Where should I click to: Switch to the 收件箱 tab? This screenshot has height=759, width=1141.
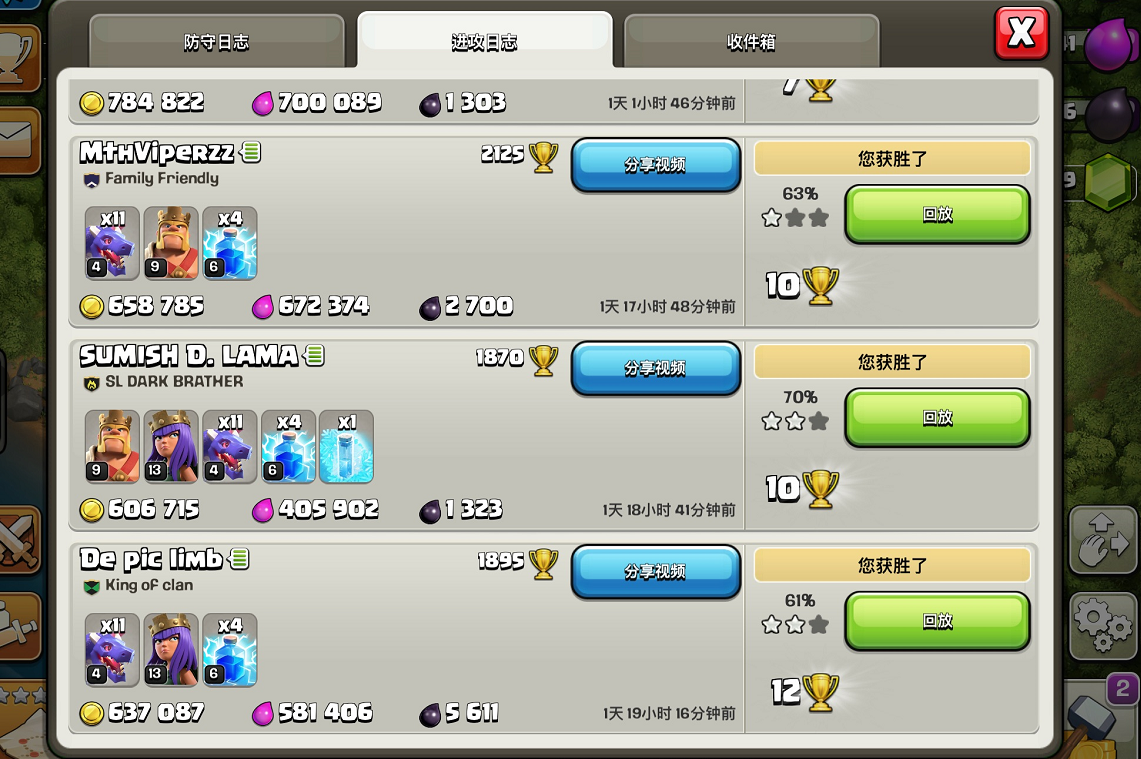(751, 42)
